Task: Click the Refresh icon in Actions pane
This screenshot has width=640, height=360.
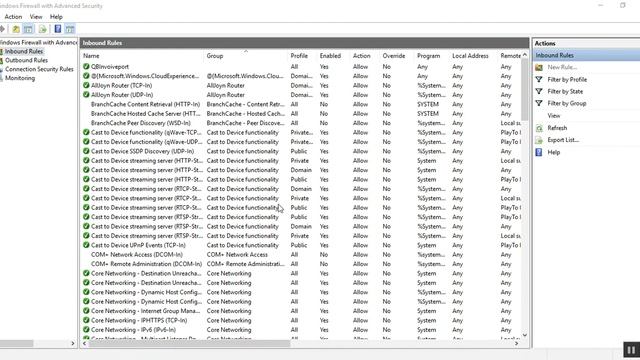Action: pyautogui.click(x=539, y=128)
